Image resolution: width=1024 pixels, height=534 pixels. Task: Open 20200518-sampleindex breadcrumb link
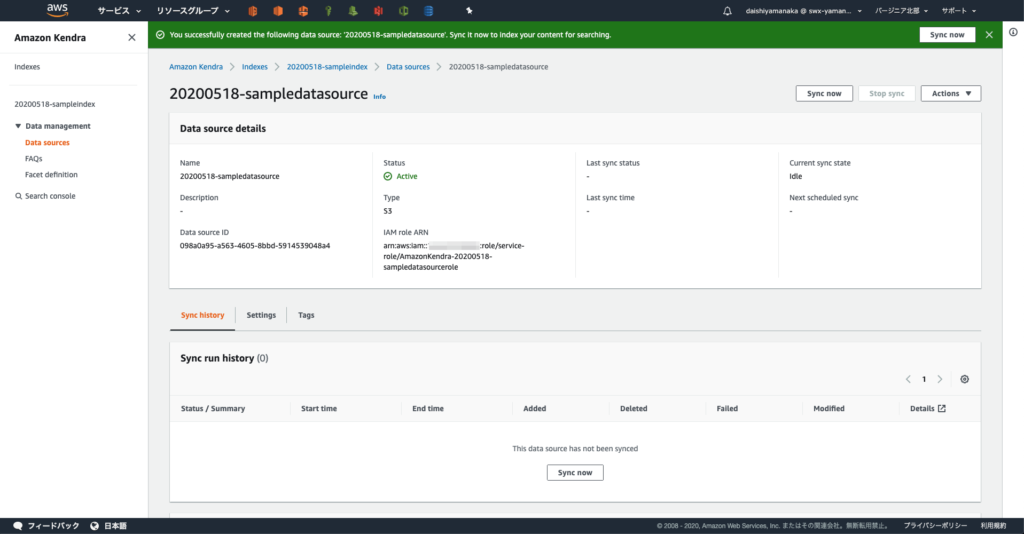(x=327, y=67)
